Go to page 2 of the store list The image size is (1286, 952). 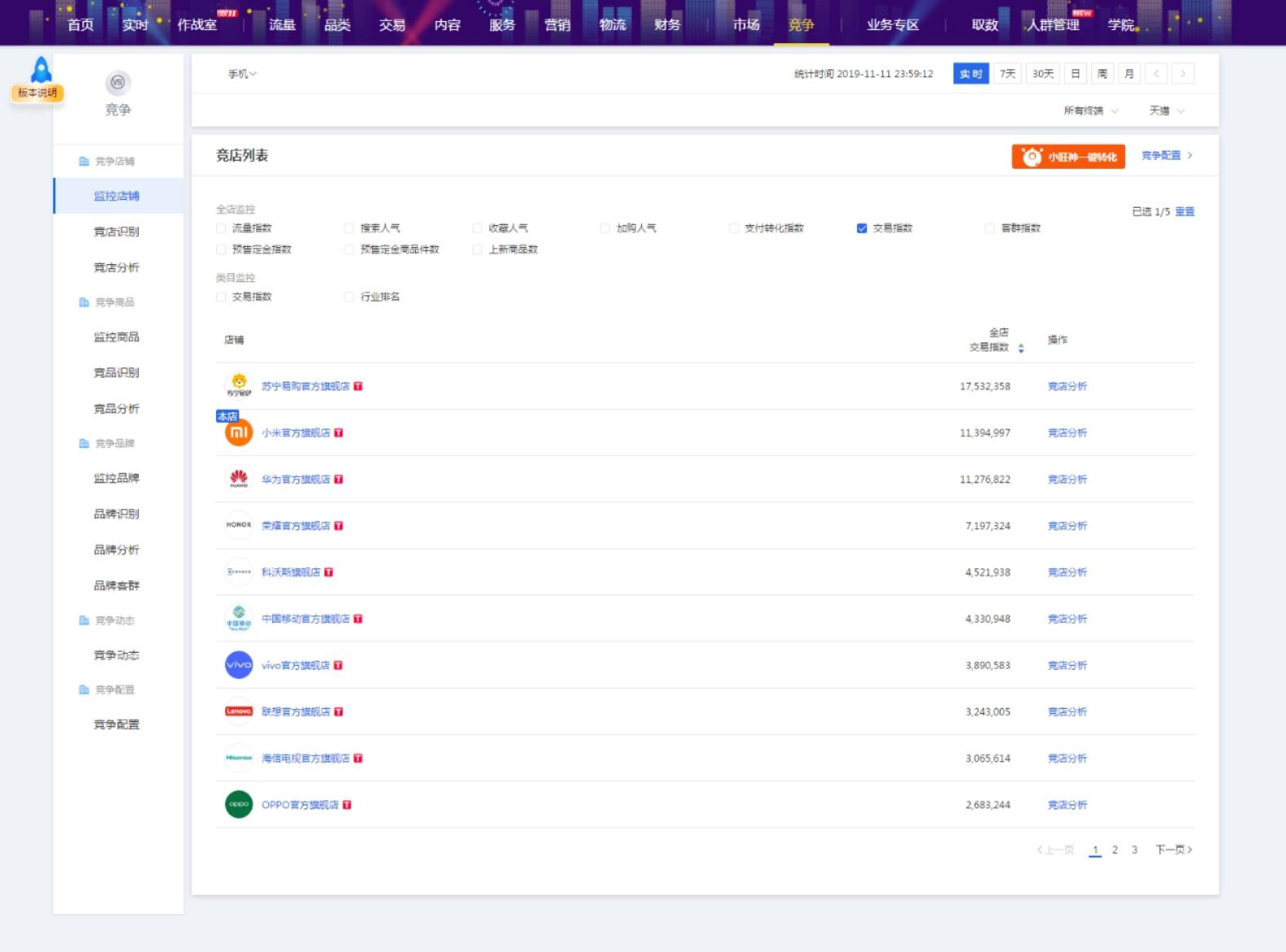[x=1115, y=850]
